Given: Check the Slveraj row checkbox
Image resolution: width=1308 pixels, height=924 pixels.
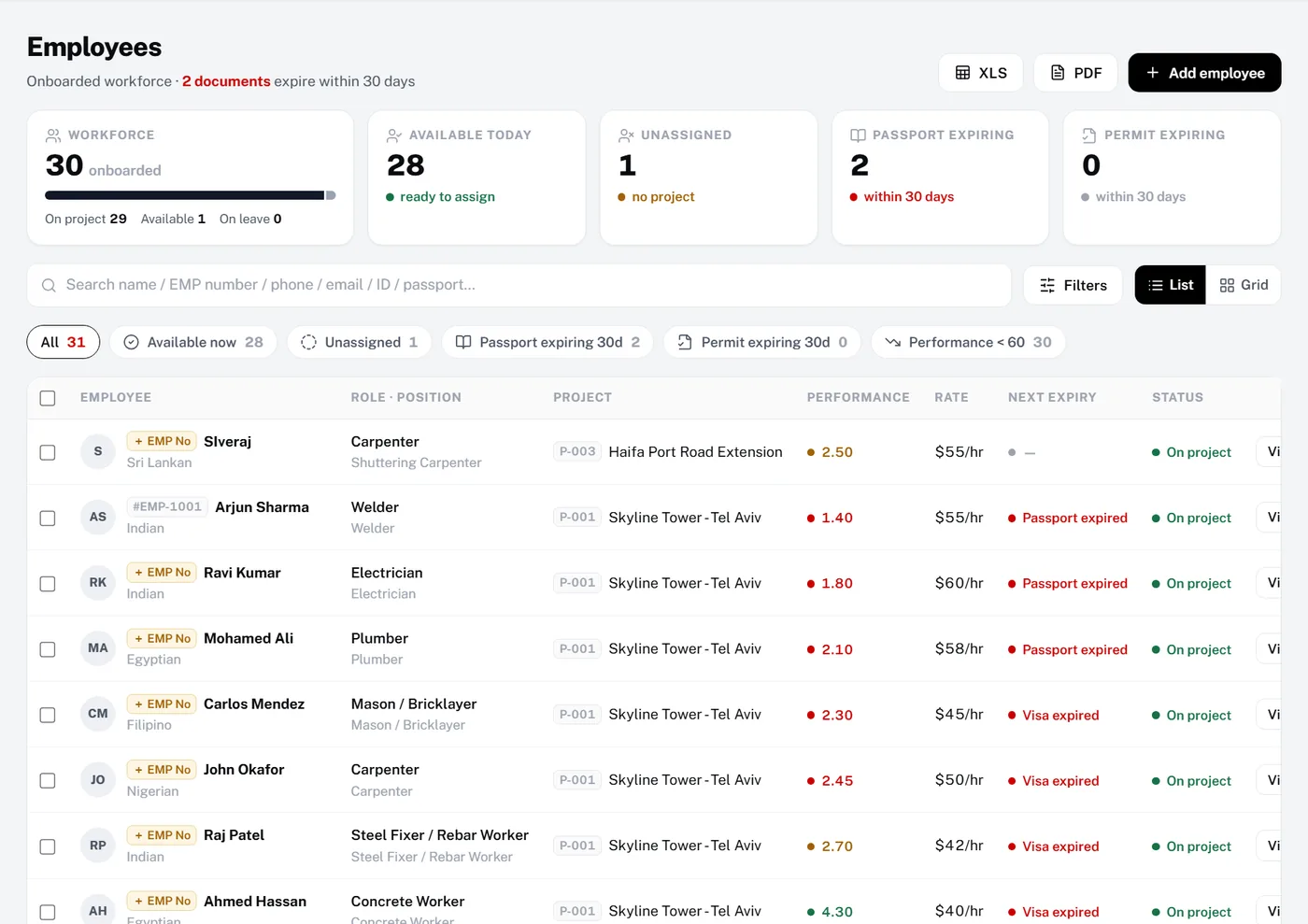Looking at the screenshot, I should point(48,452).
